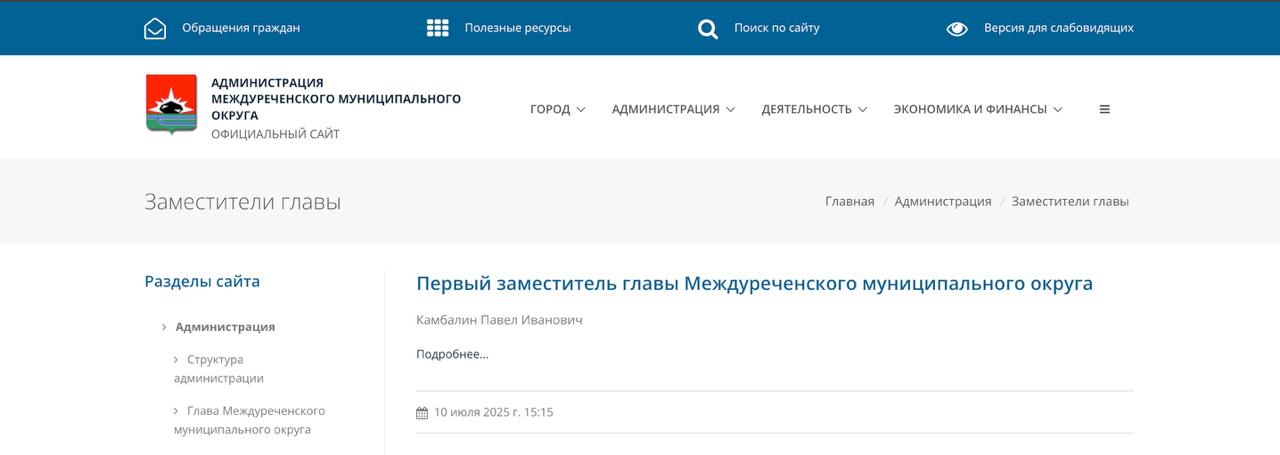Click chevron next to АДМИНИСТРАЦИЯ menu
This screenshot has width=1280, height=455.
coord(731,110)
